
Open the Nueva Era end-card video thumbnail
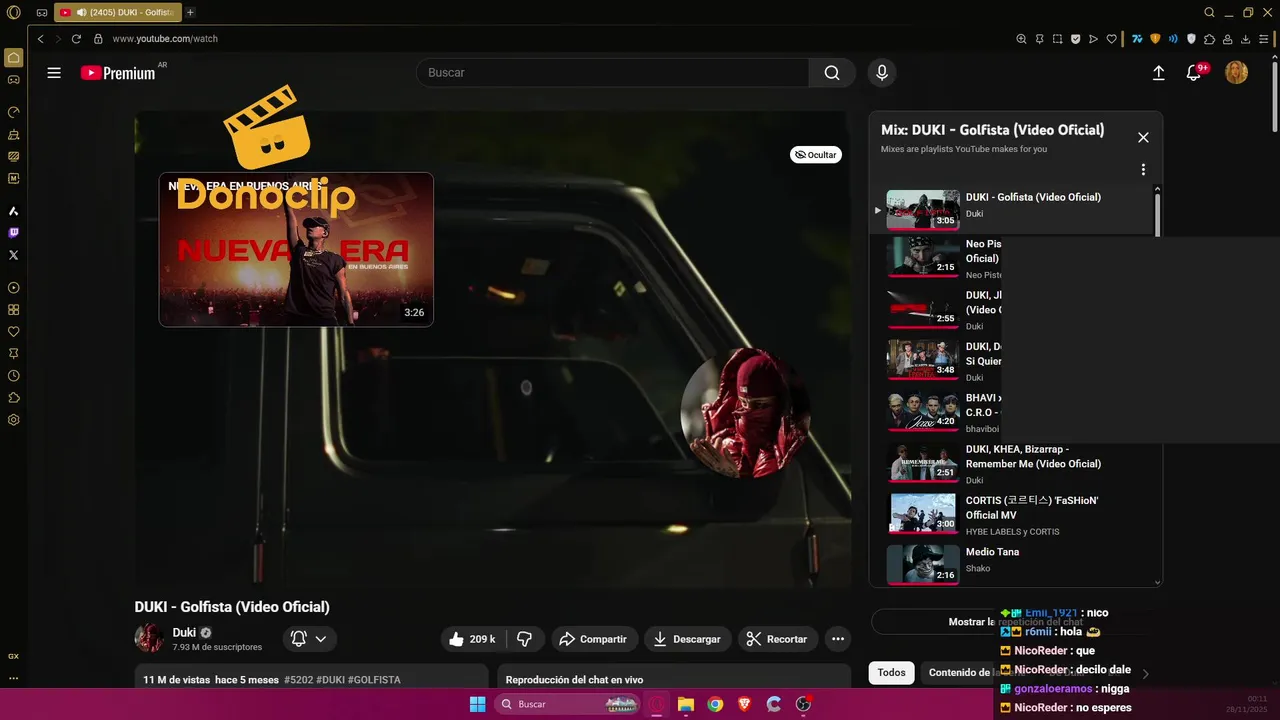[296, 249]
